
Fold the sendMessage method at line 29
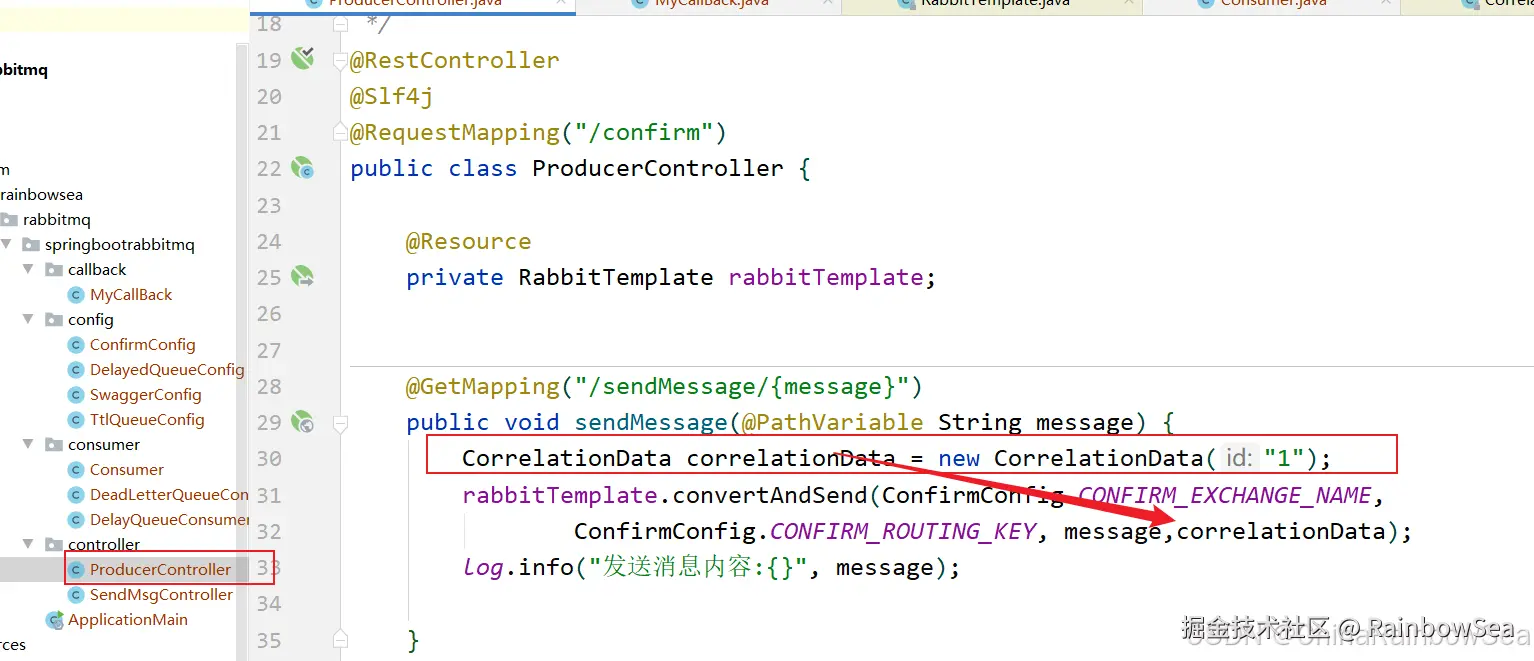pos(340,423)
